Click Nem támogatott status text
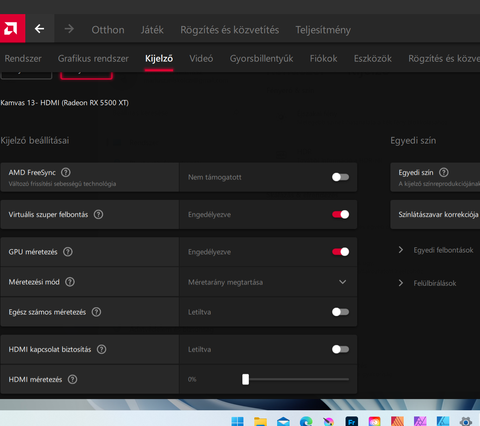The image size is (480, 426). tap(215, 177)
